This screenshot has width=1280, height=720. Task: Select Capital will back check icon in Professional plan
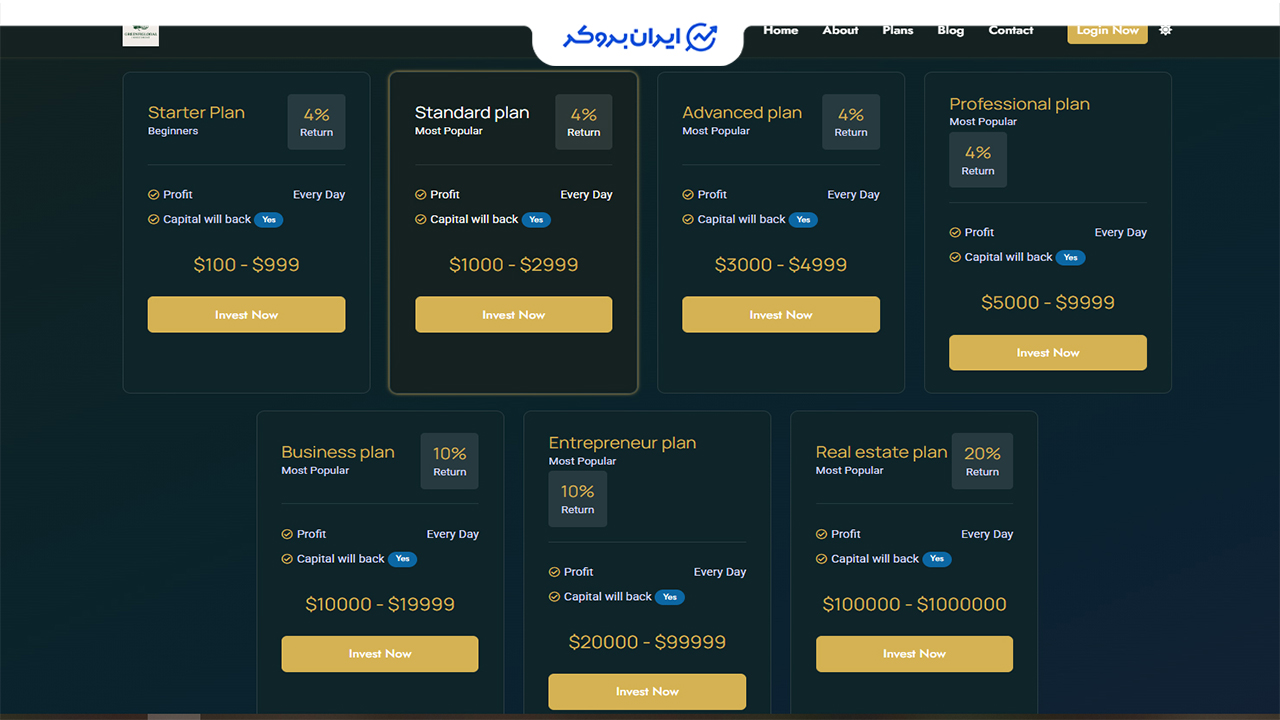click(955, 257)
